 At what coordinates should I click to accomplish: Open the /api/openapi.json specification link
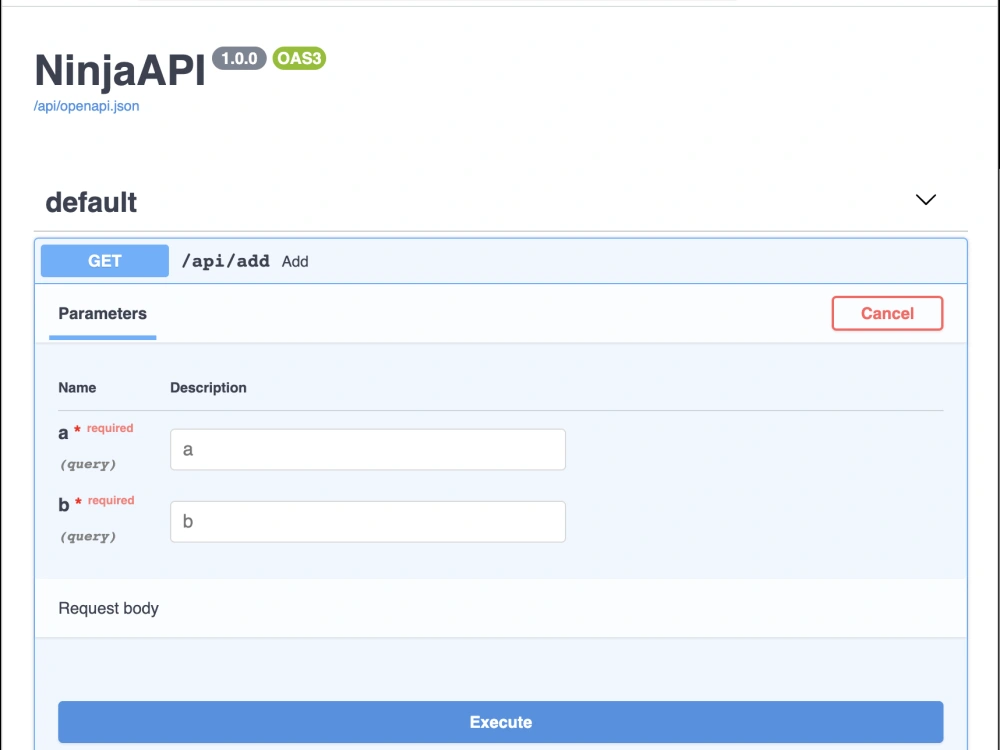click(x=84, y=105)
